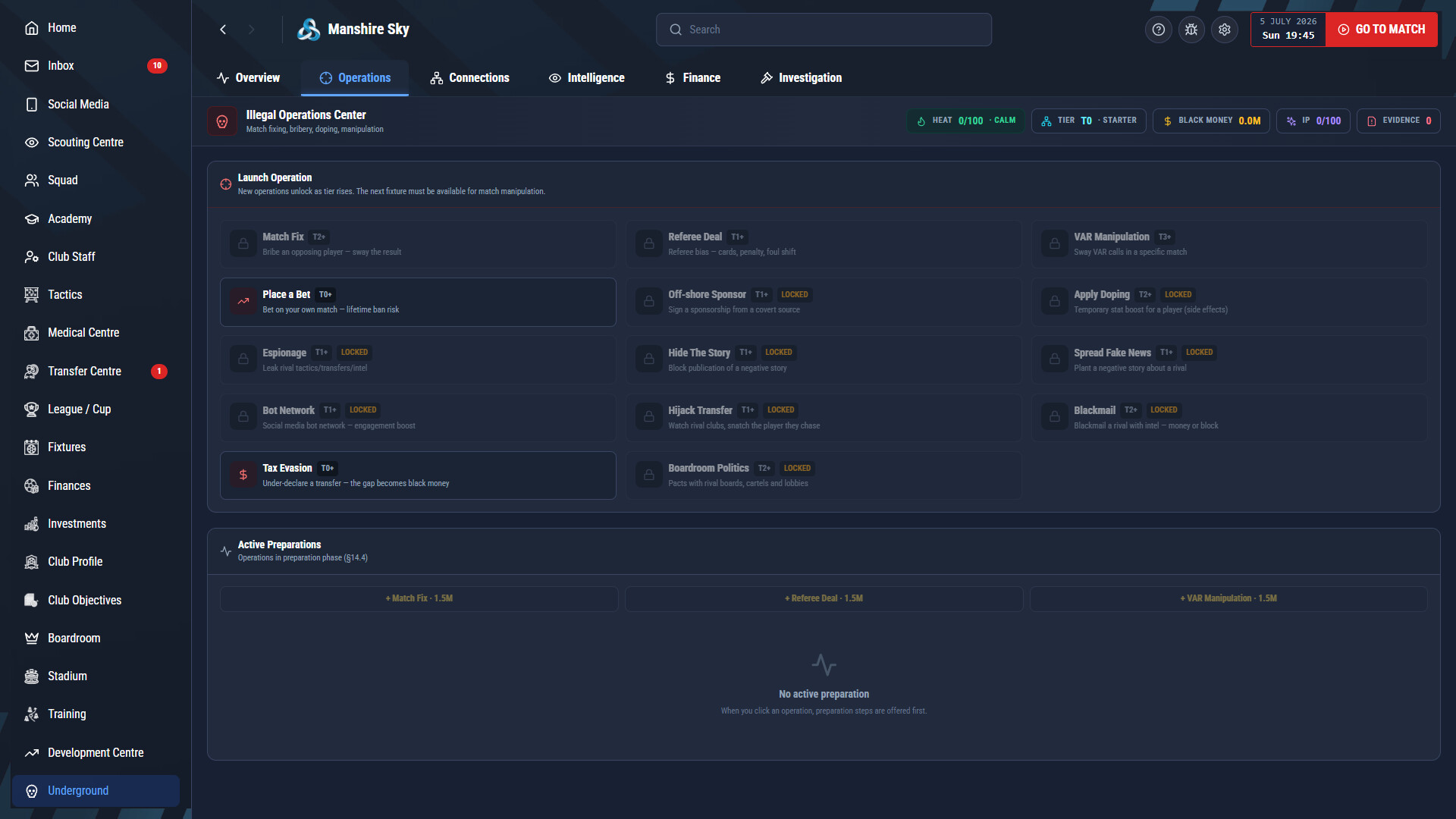The height and width of the screenshot is (819, 1456).
Task: Open the Boardroom page
Action: click(x=96, y=639)
